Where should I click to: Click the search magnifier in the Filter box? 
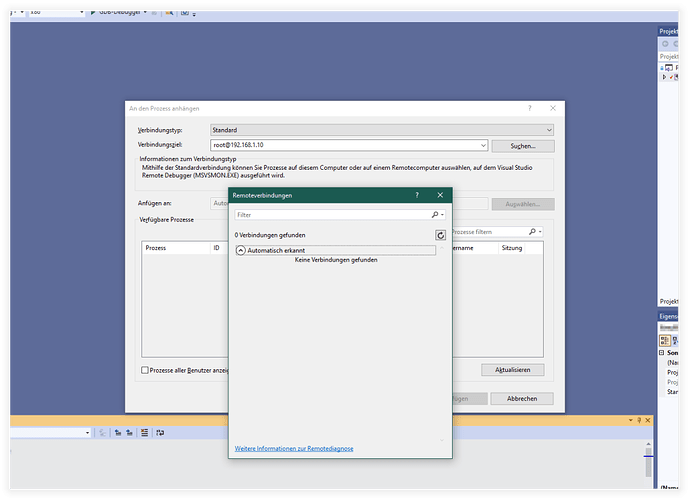[435, 215]
